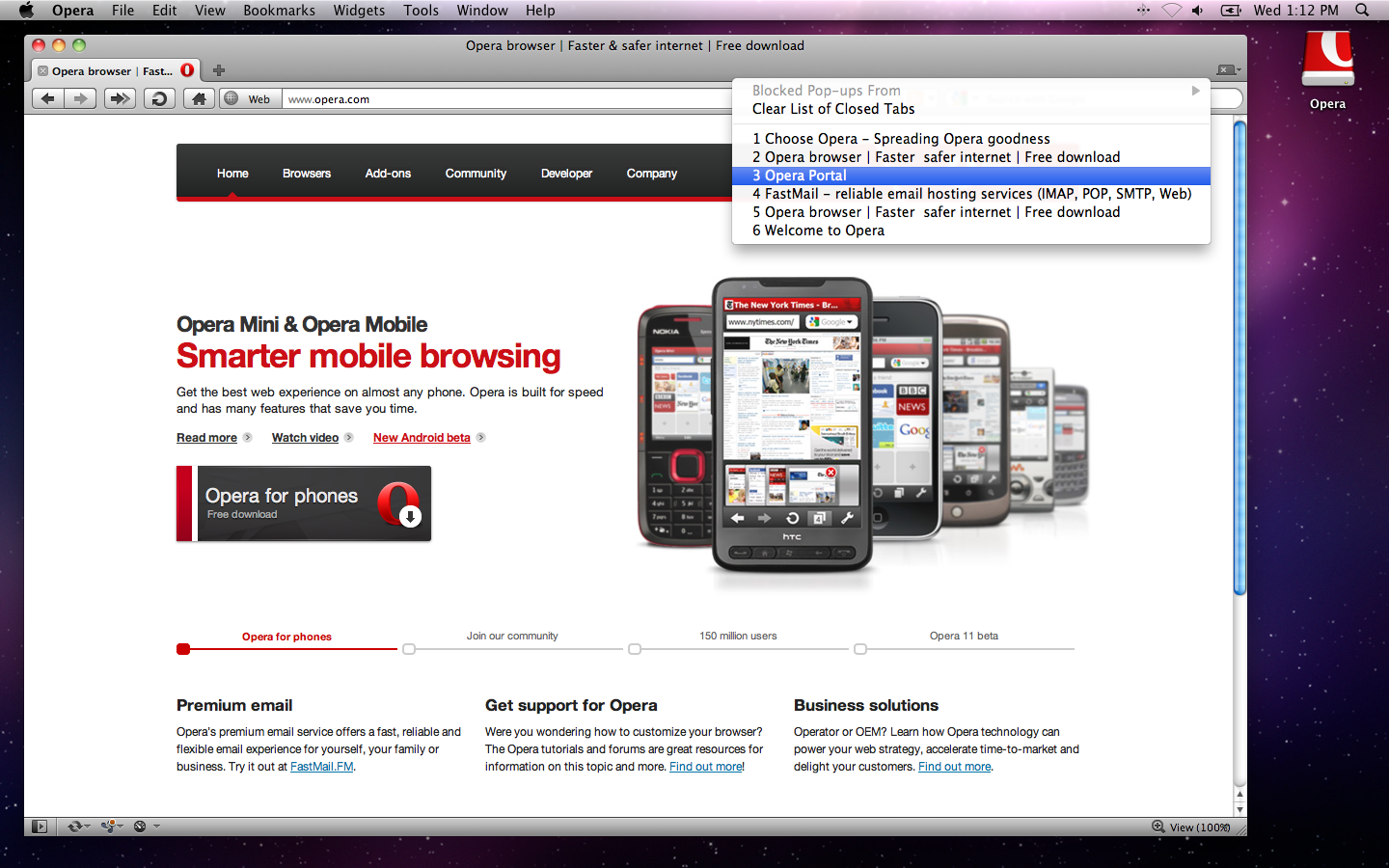
Task: Open a new tab with the plus button
Action: [219, 70]
